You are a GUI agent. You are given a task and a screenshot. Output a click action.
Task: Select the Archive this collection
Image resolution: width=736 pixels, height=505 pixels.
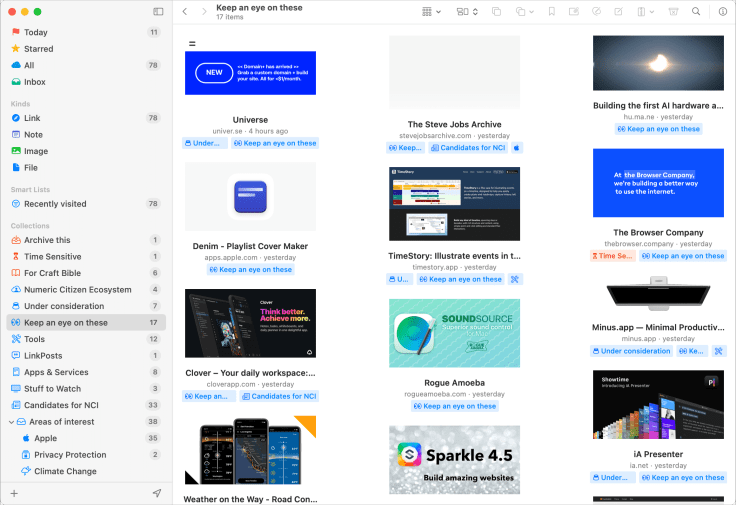(86, 240)
